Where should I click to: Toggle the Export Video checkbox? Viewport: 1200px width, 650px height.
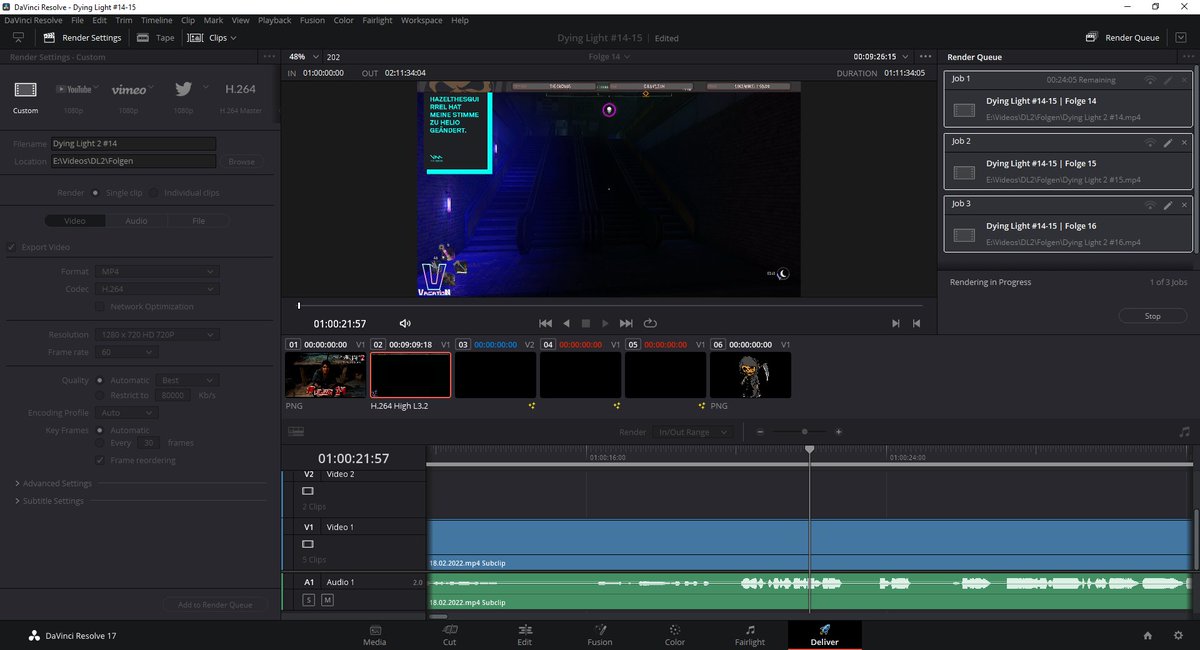point(12,247)
